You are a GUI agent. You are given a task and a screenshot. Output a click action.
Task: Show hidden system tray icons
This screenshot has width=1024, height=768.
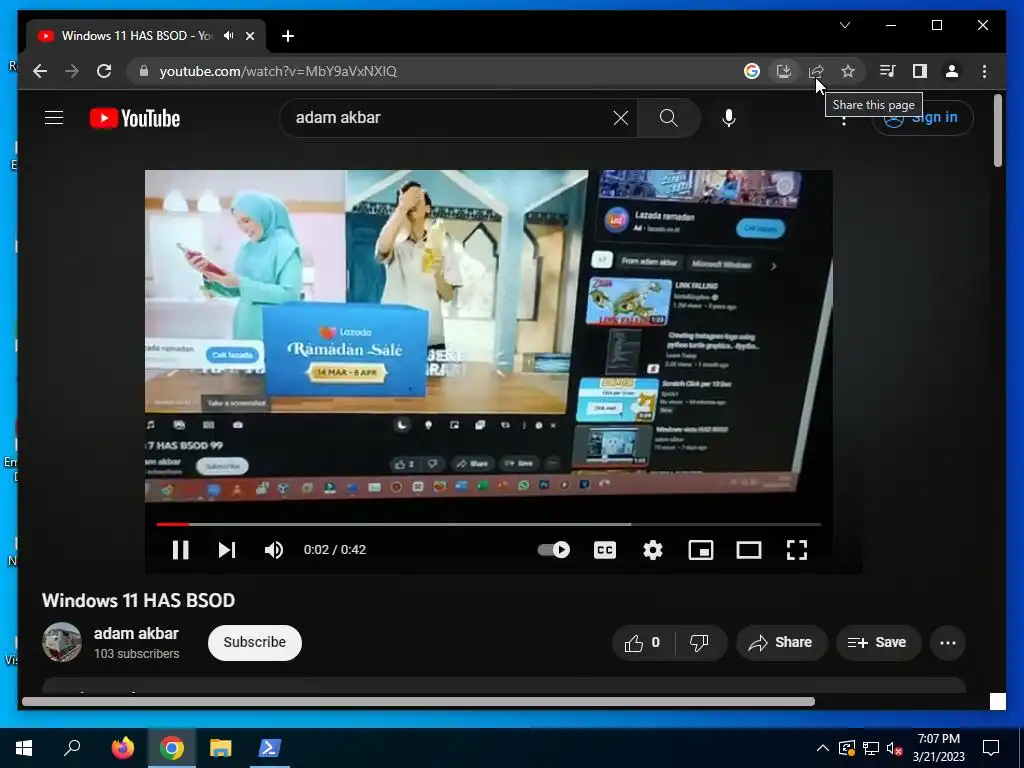point(823,748)
